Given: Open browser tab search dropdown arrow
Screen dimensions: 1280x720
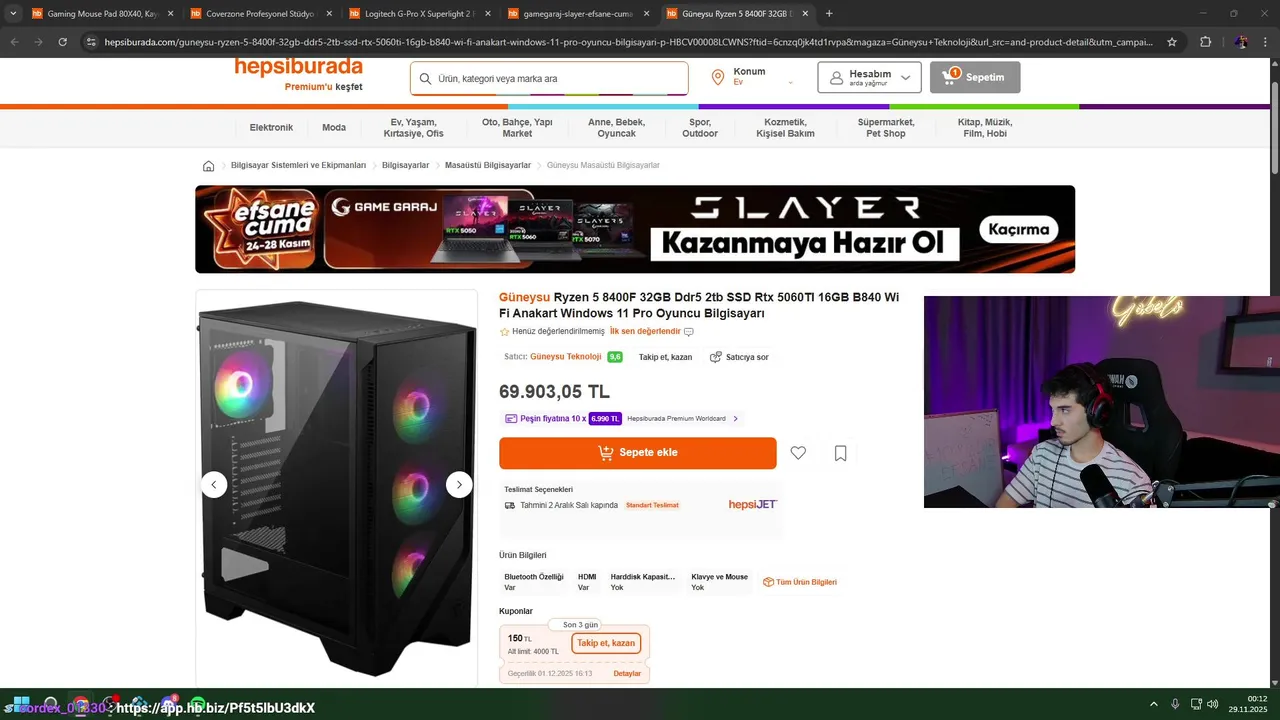Looking at the screenshot, I should [13, 14].
